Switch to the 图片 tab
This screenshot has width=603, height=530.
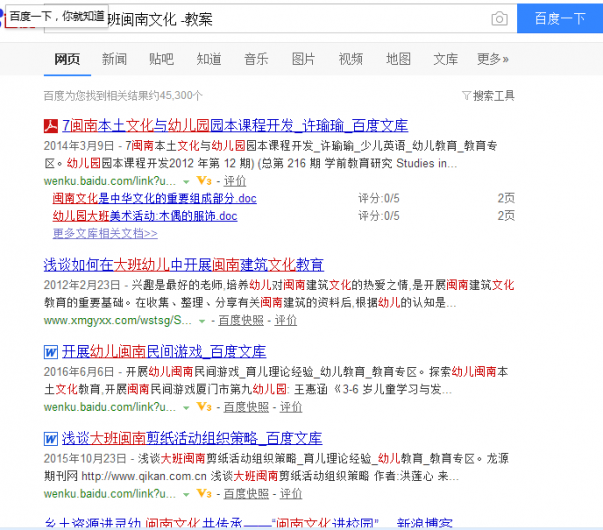tap(303, 59)
